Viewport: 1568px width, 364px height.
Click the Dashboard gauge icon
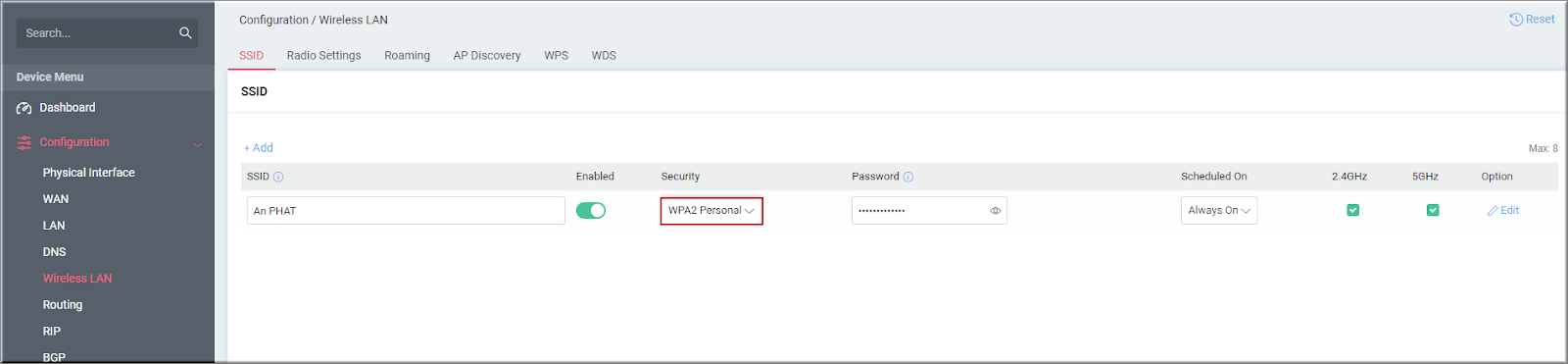tap(24, 108)
